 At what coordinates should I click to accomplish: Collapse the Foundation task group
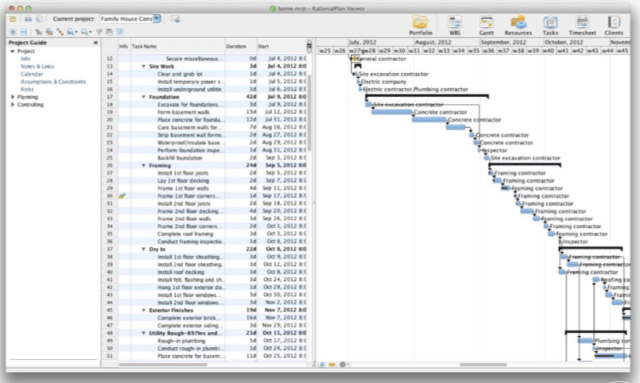click(x=144, y=97)
